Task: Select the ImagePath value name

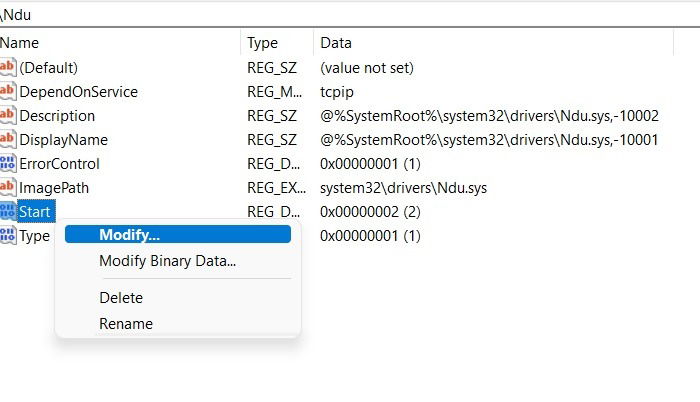Action: pyautogui.click(x=54, y=188)
